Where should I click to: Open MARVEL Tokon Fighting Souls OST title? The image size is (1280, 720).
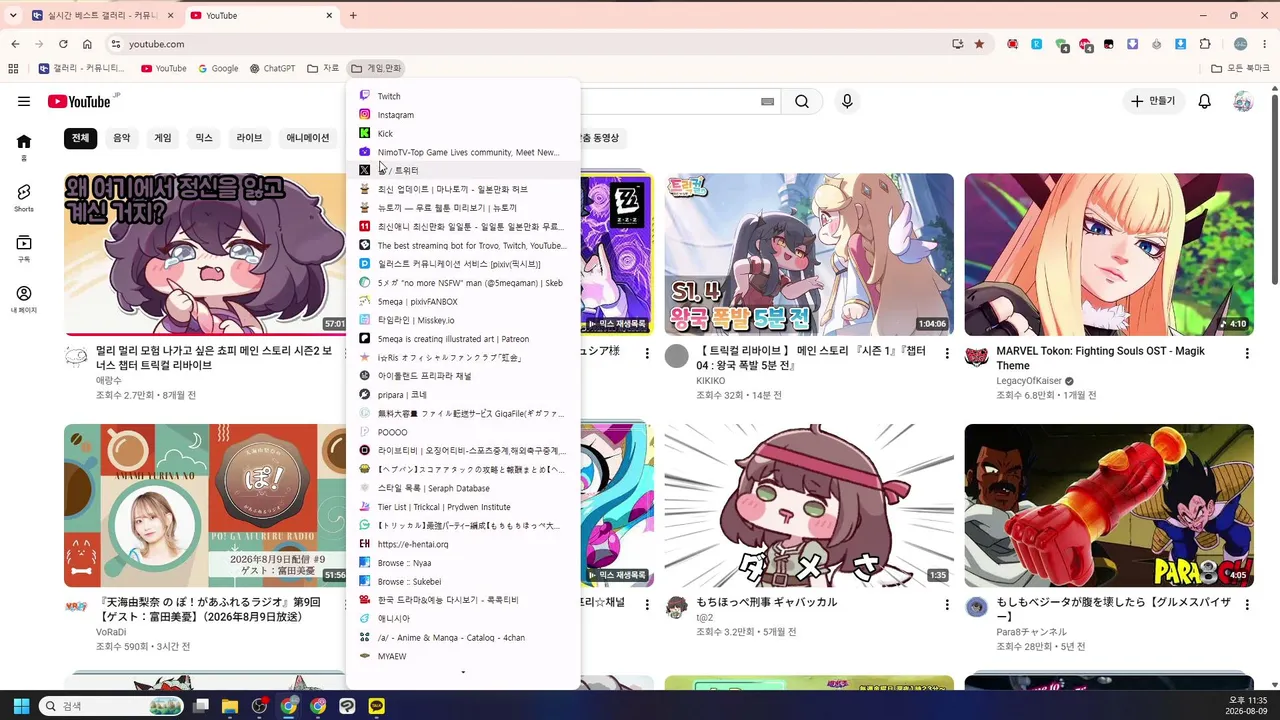point(1100,358)
